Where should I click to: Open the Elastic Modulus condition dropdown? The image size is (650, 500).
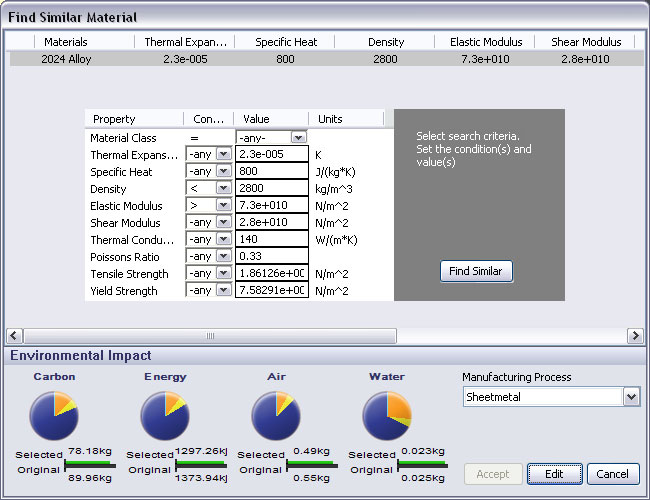click(223, 205)
